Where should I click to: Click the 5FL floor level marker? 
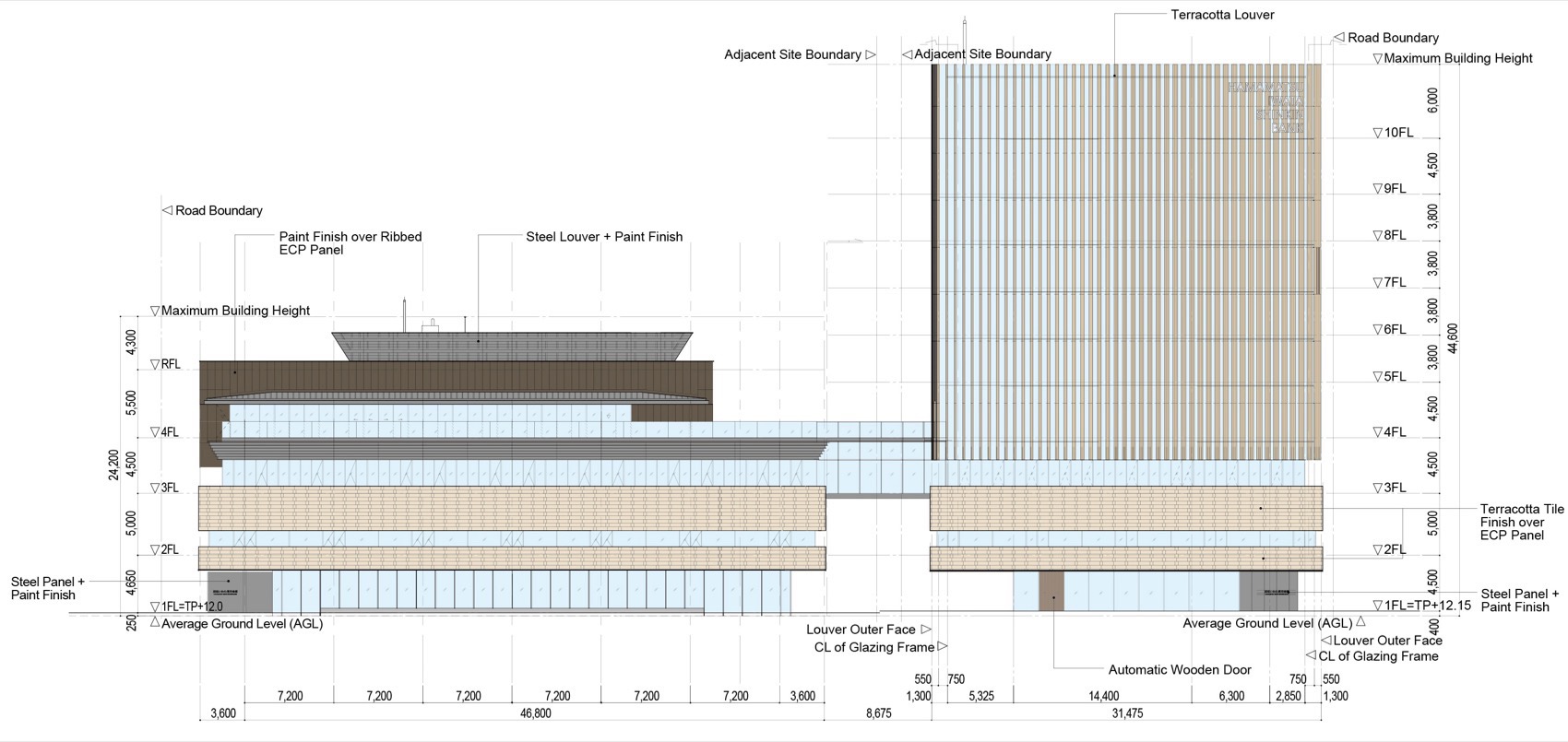click(1389, 377)
